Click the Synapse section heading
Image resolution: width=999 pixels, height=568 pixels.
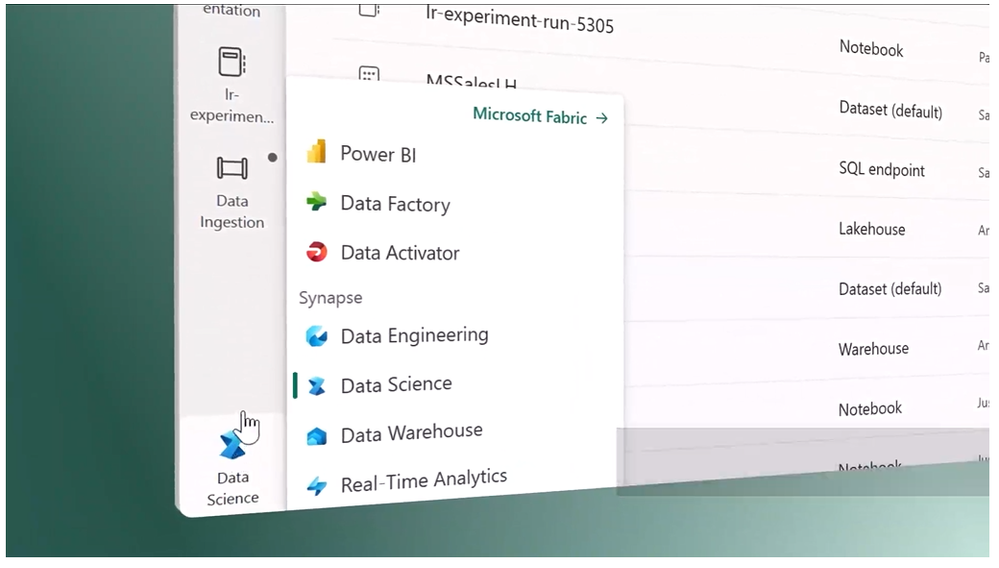pos(330,297)
